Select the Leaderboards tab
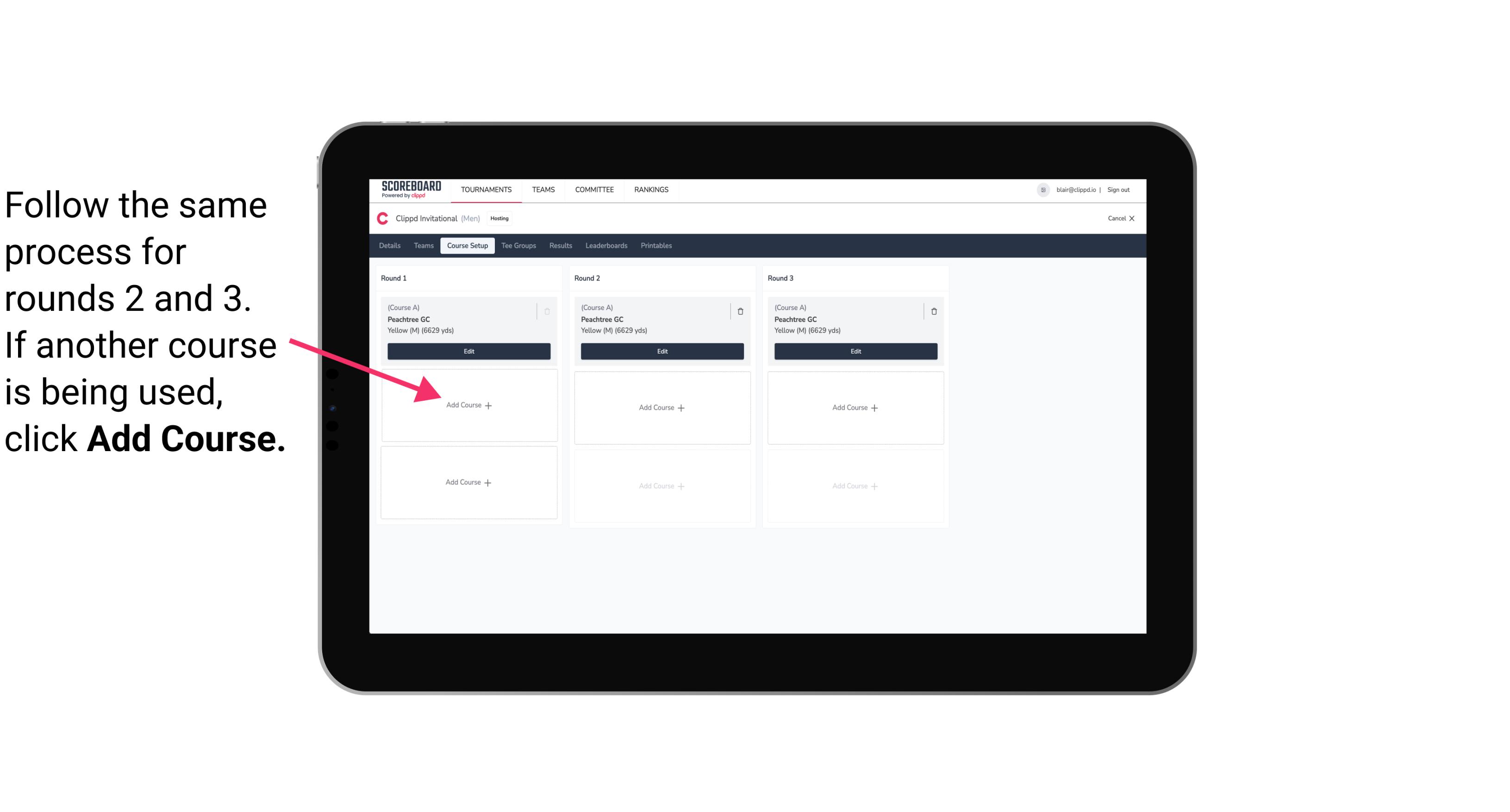 click(x=607, y=245)
